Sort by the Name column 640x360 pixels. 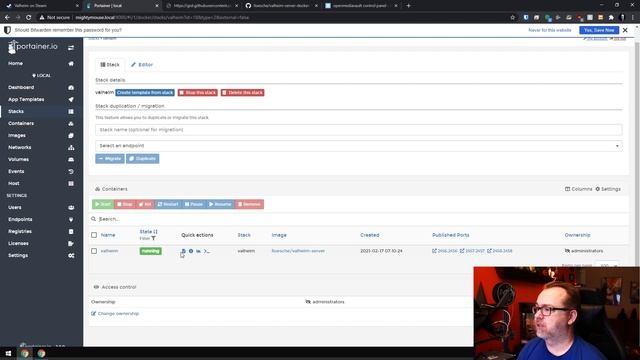108,235
